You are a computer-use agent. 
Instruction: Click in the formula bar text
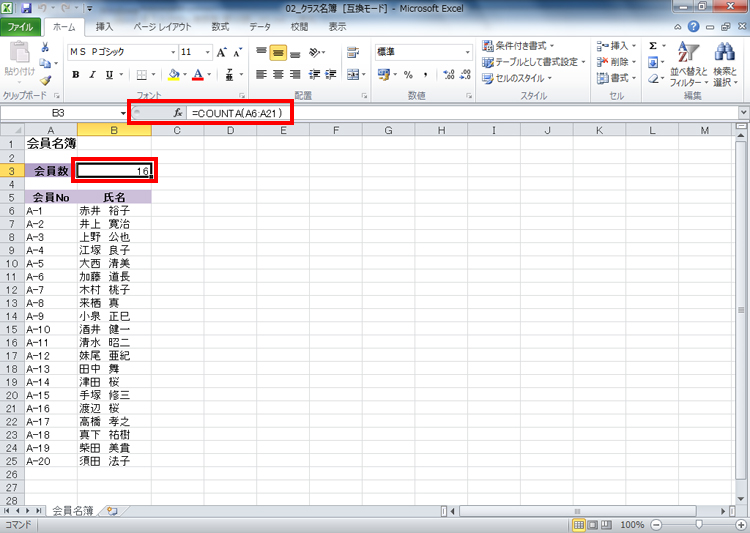coord(237,113)
